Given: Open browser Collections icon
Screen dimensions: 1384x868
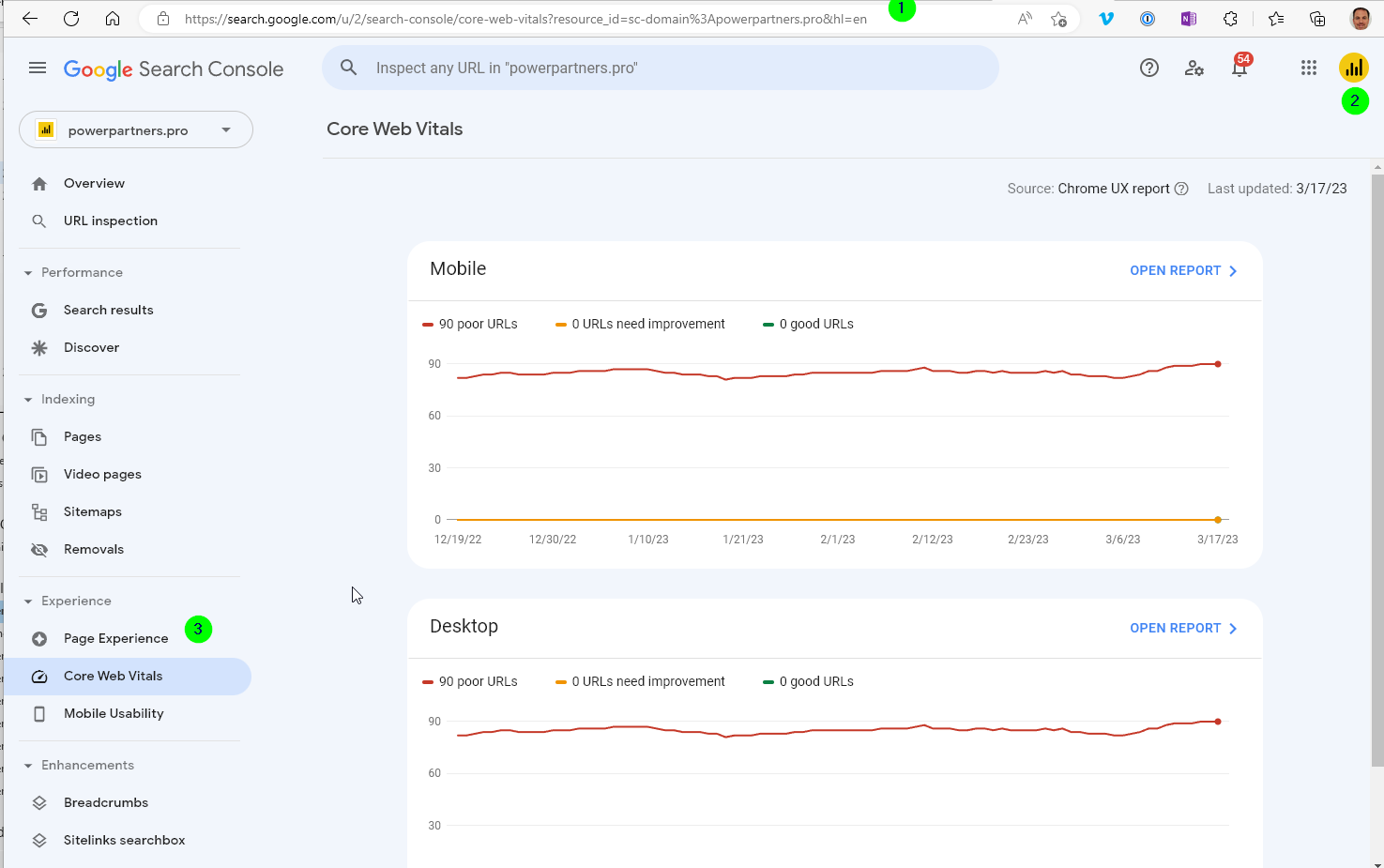Looking at the screenshot, I should click(x=1317, y=19).
